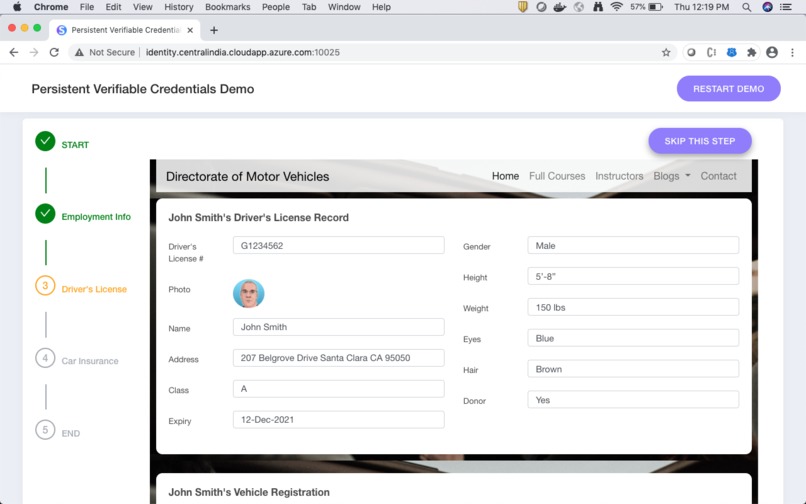Open Contact nav link
The width and height of the screenshot is (806, 504).
pos(719,176)
